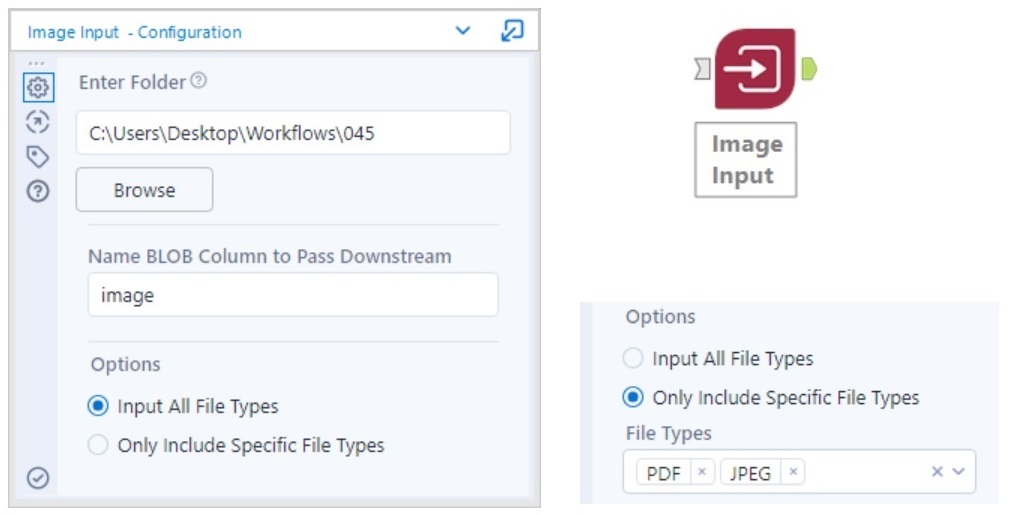This screenshot has height=515, width=1012.
Task: Open the Help question mark icon in the sidebar
Action: (x=38, y=191)
